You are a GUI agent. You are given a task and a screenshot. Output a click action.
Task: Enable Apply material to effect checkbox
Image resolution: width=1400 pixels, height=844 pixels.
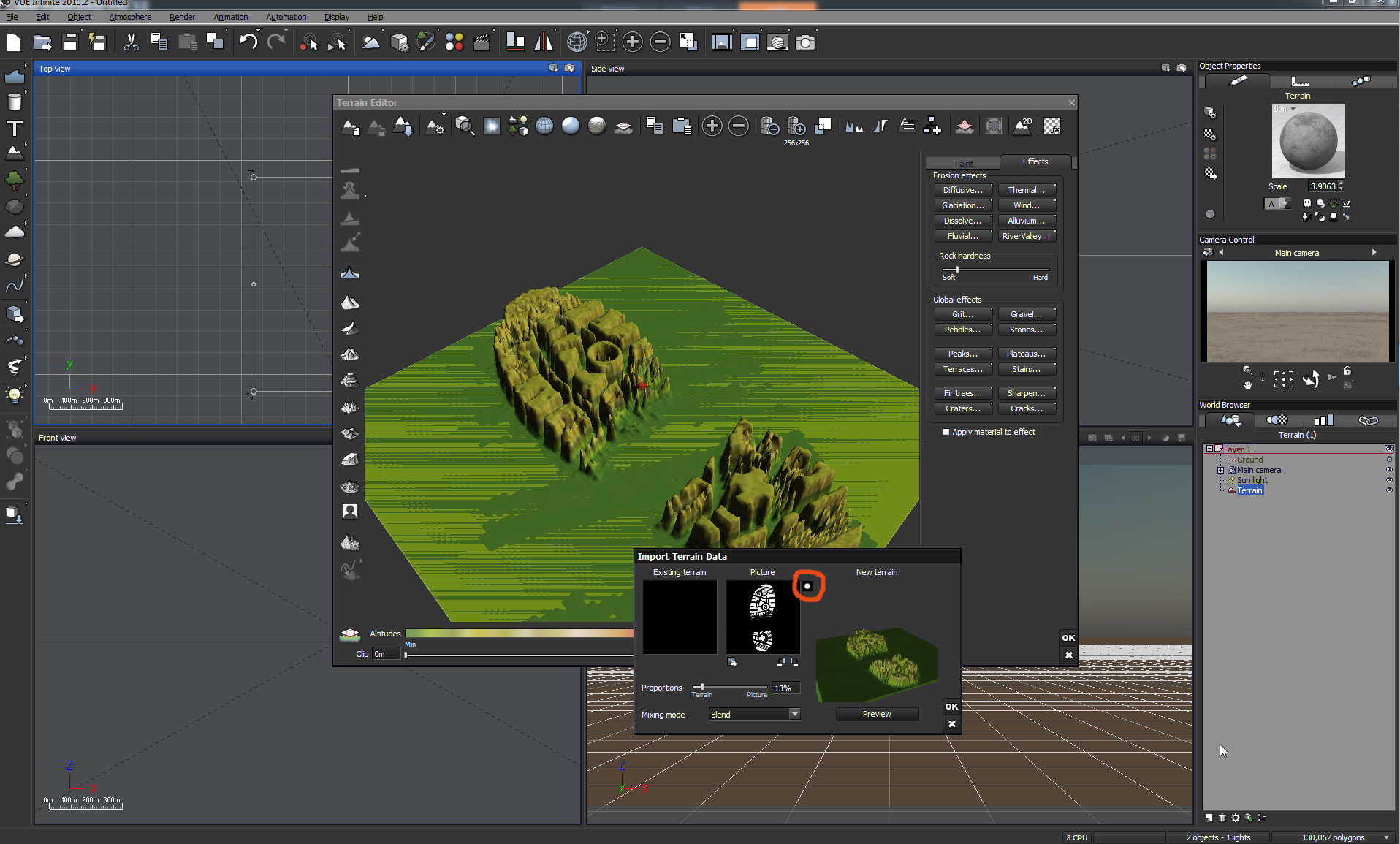(x=946, y=432)
